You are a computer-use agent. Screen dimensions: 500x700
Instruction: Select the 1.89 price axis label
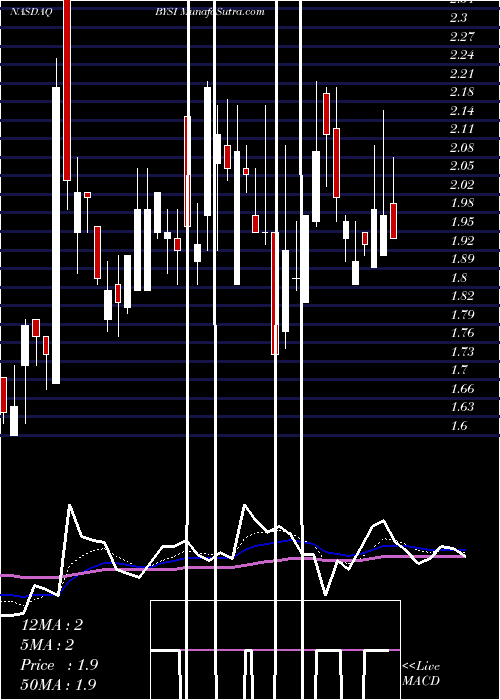point(462,259)
